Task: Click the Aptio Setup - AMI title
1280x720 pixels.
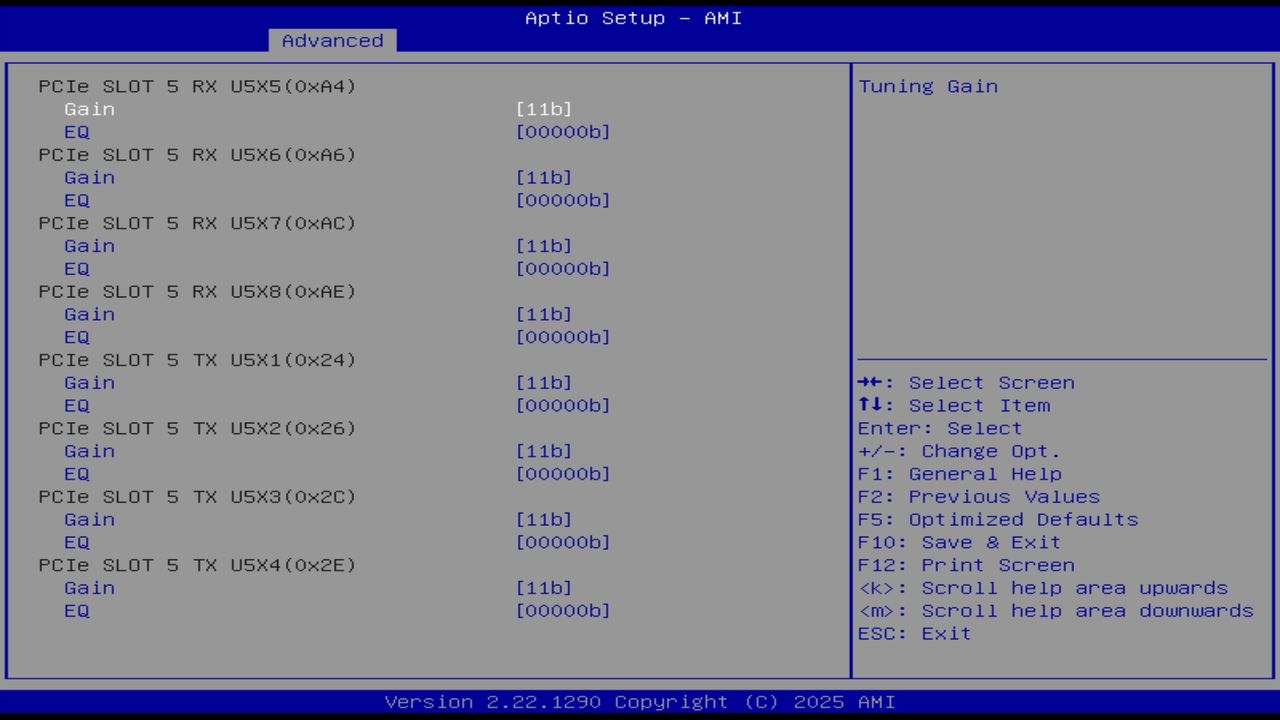Action: click(634, 18)
